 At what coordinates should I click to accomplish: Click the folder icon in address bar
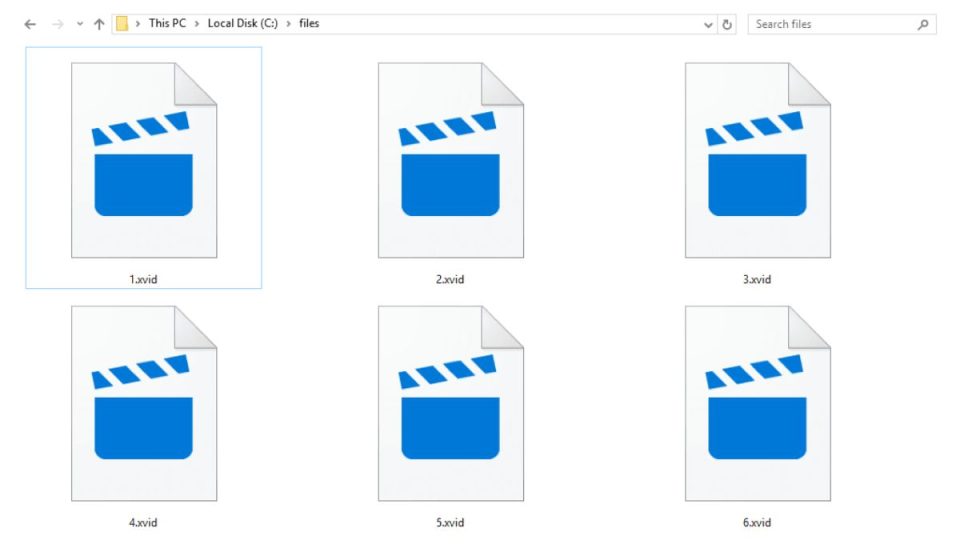122,24
